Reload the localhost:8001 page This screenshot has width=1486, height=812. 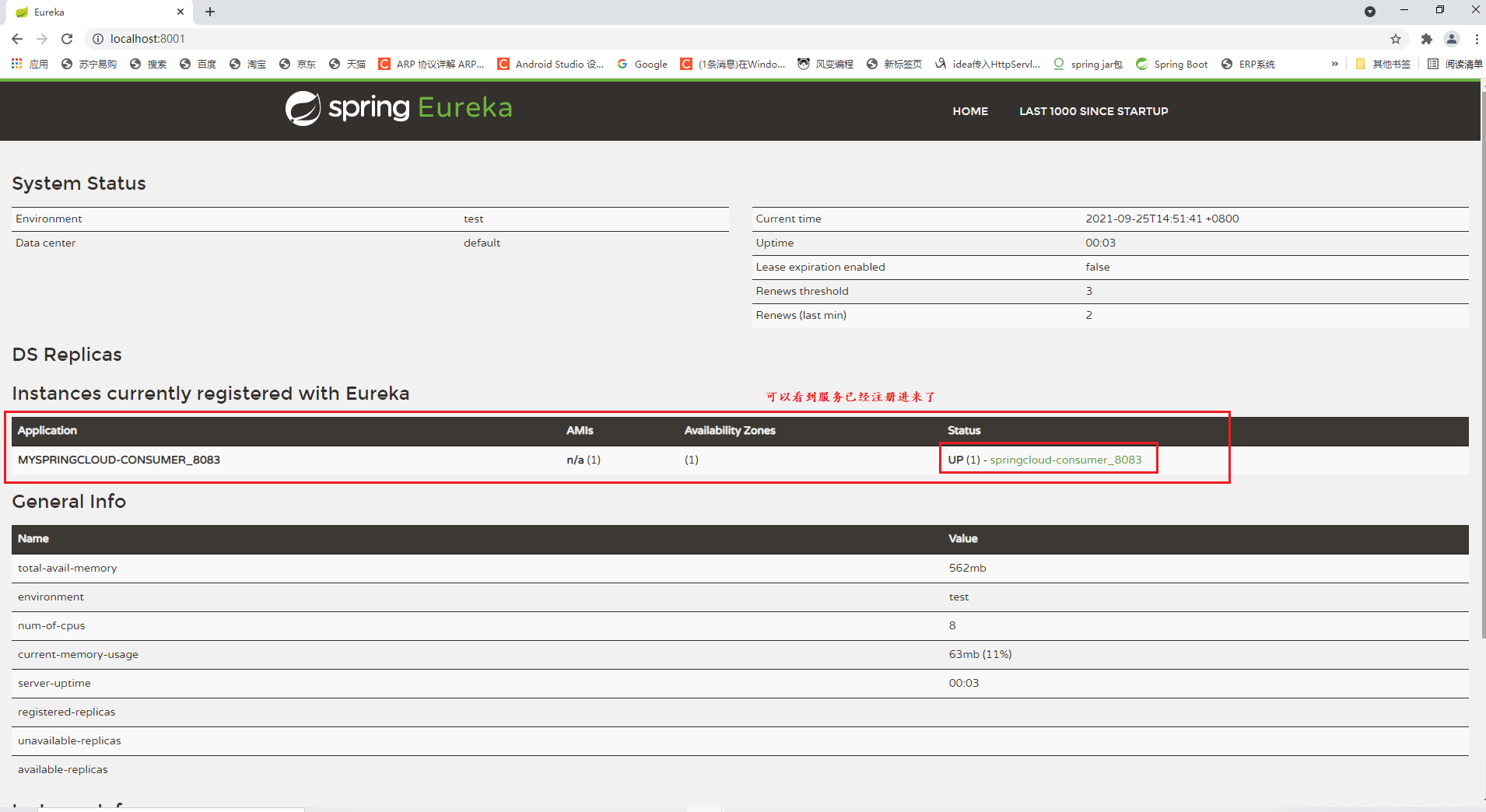tap(67, 39)
